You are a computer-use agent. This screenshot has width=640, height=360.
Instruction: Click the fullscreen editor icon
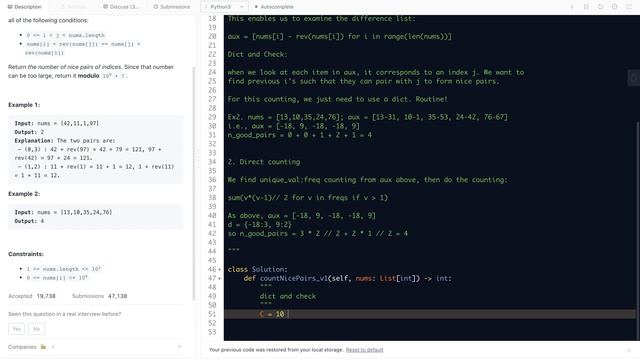pyautogui.click(x=629, y=7)
